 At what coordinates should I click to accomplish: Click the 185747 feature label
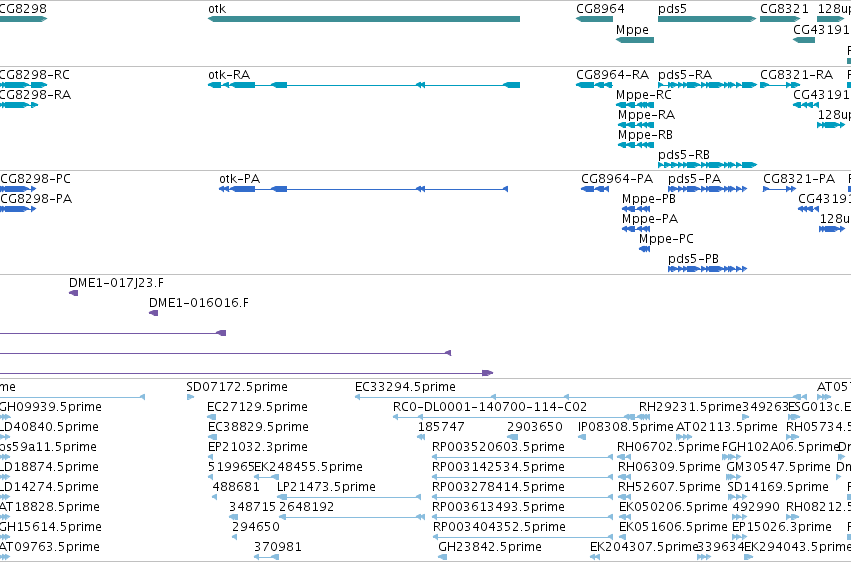coord(441,427)
